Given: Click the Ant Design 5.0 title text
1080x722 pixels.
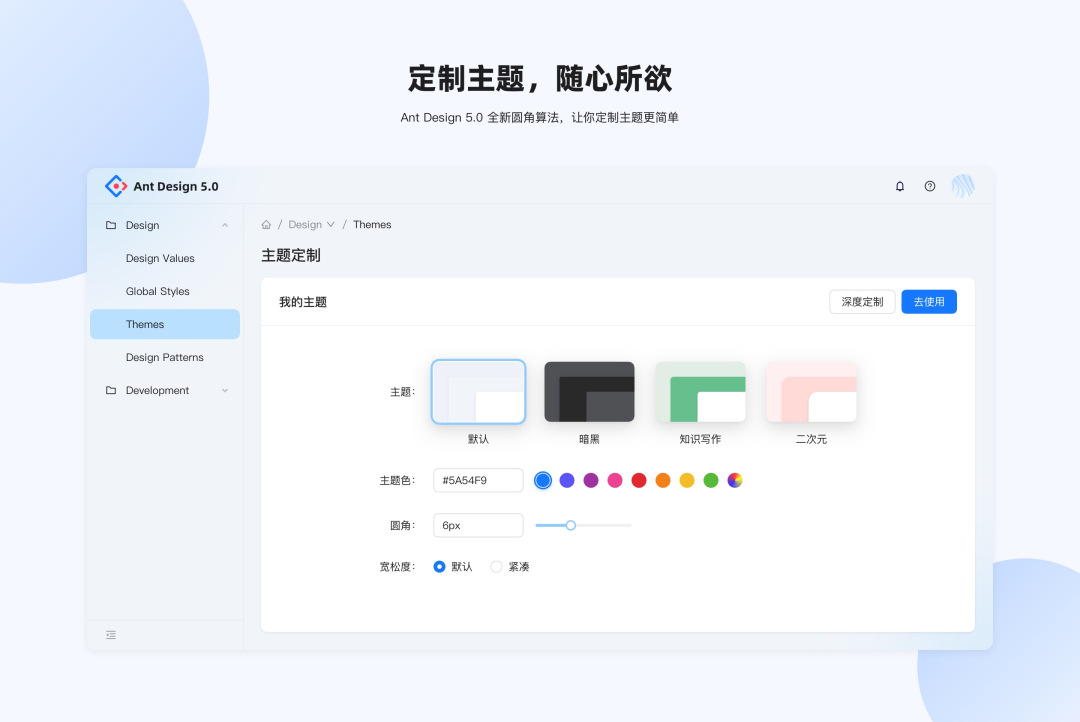Looking at the screenshot, I should point(176,186).
